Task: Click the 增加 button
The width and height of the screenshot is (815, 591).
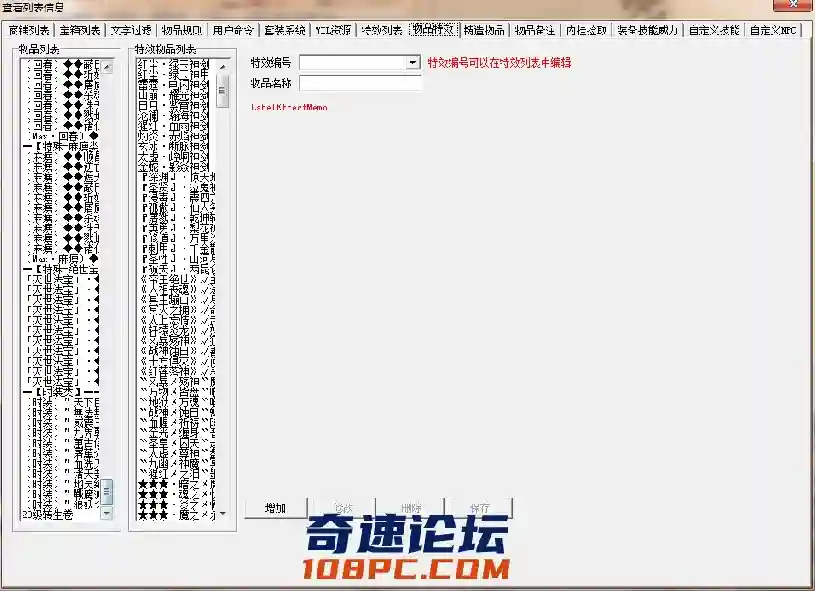Action: [275, 508]
